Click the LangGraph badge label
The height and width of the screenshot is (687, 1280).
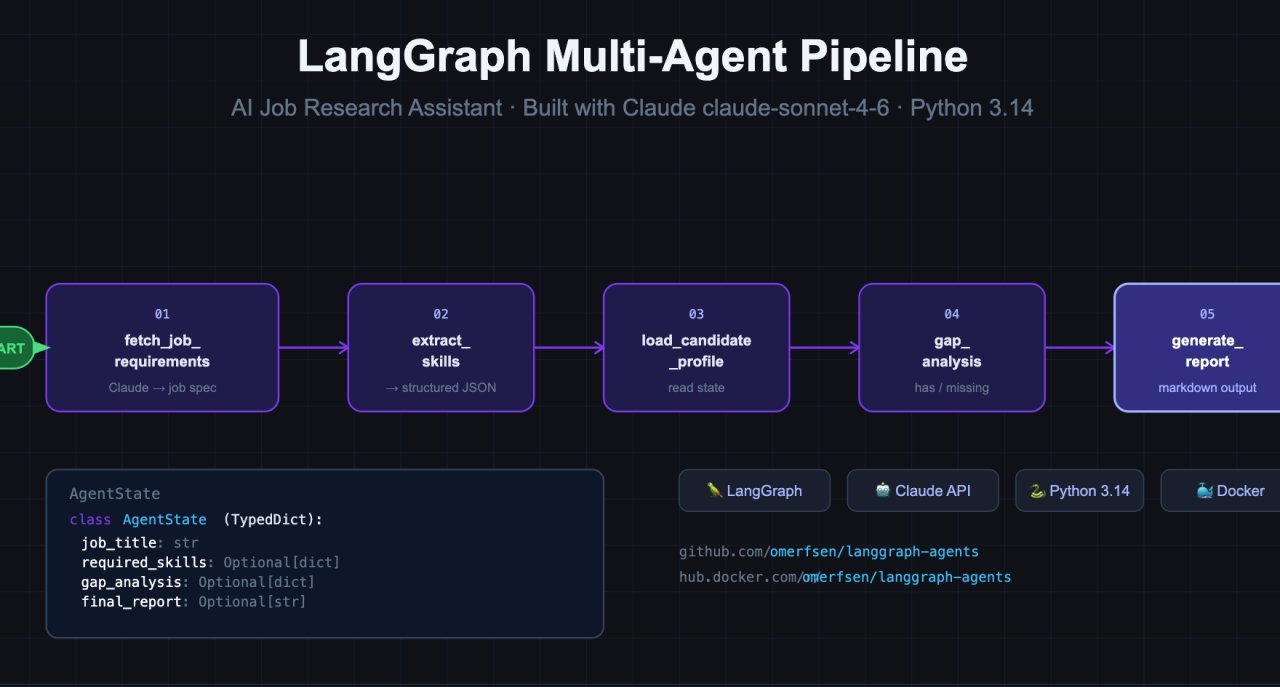(764, 491)
